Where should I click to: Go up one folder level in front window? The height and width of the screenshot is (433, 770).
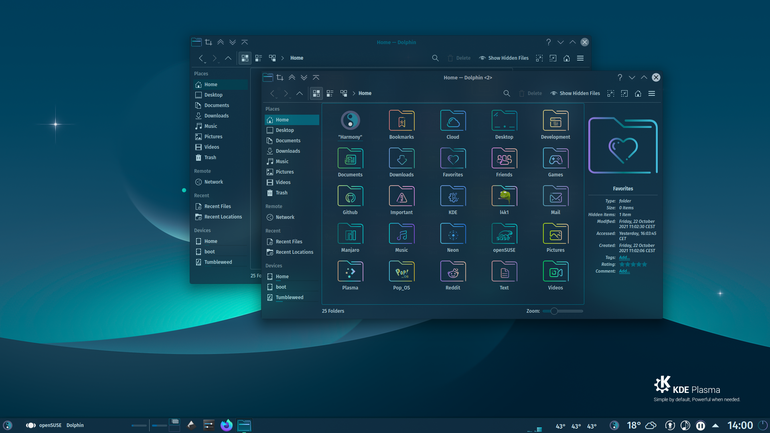[x=299, y=93]
